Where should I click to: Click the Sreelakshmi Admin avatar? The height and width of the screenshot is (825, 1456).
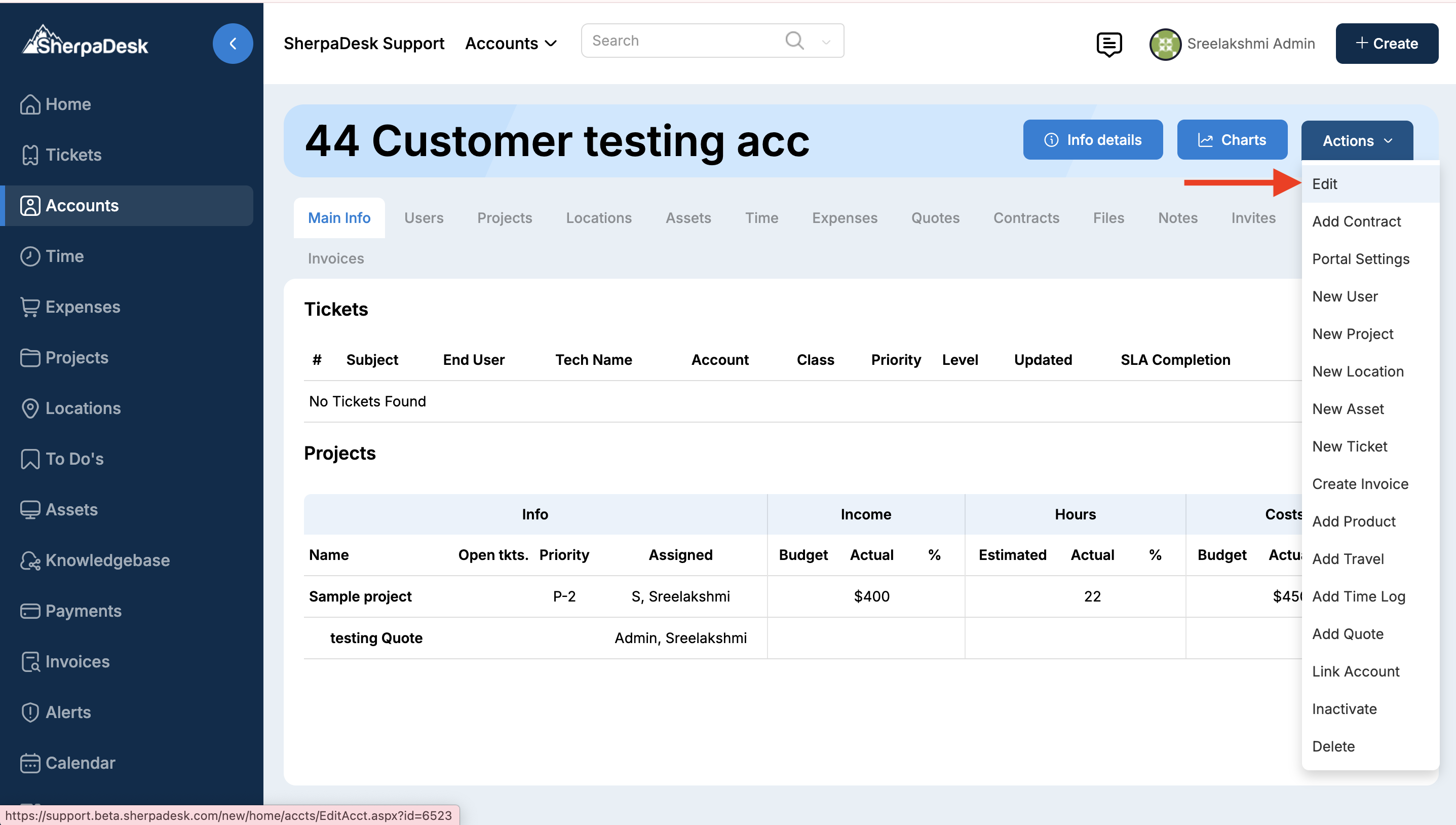click(x=1165, y=44)
